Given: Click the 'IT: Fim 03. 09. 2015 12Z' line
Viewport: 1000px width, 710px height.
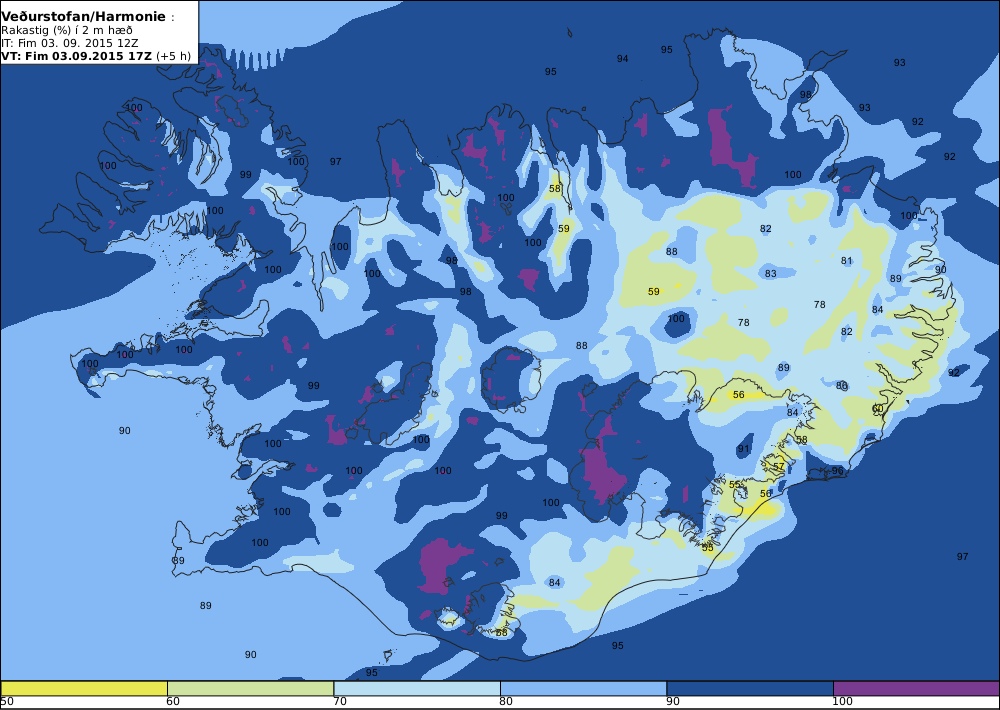Looking at the screenshot, I should point(70,43).
